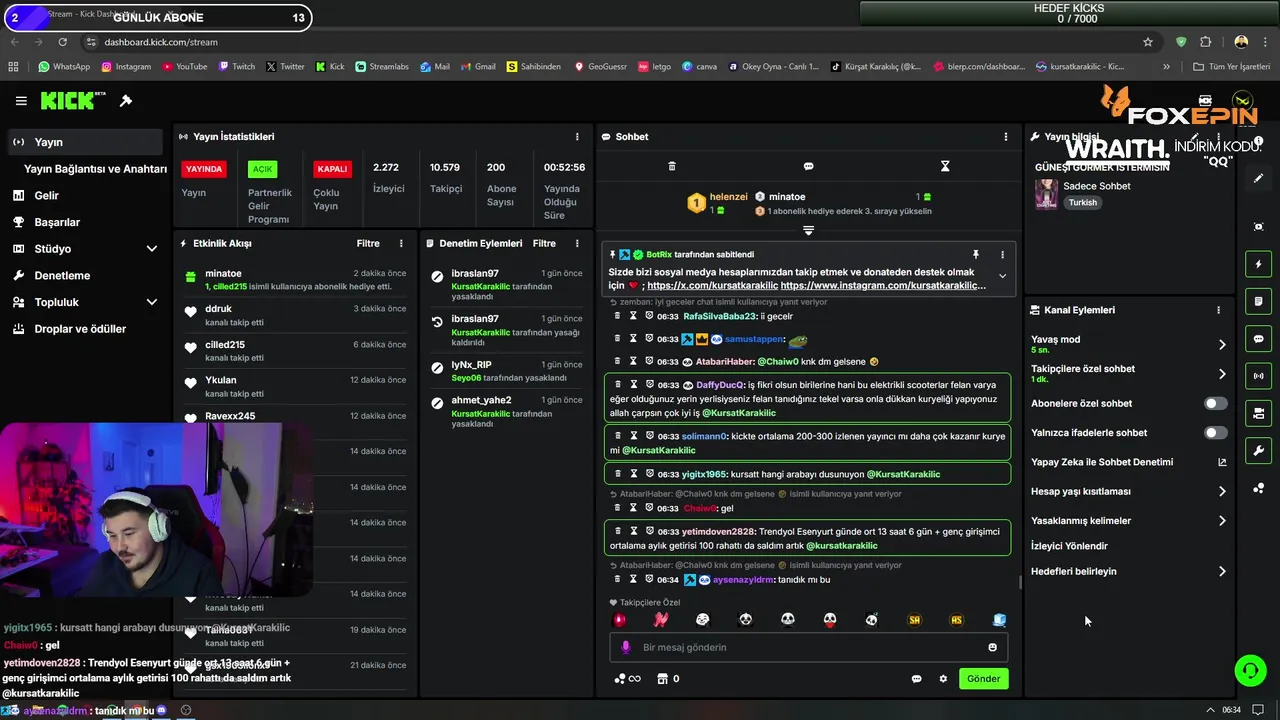Expand Yavaş mod settings
Screen dimensions: 1280x720
[x=1222, y=344]
